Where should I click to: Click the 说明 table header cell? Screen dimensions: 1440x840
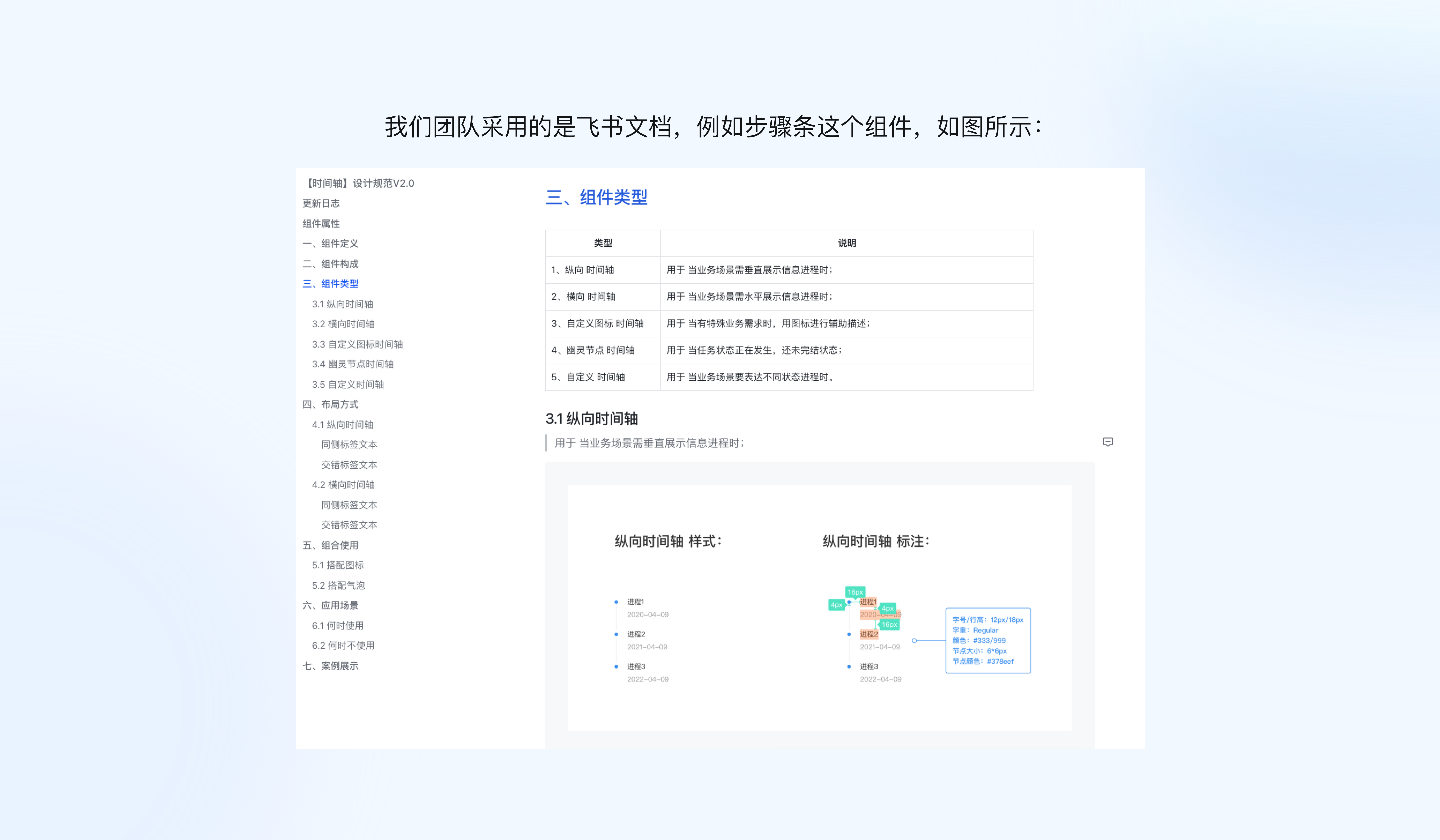[847, 243]
